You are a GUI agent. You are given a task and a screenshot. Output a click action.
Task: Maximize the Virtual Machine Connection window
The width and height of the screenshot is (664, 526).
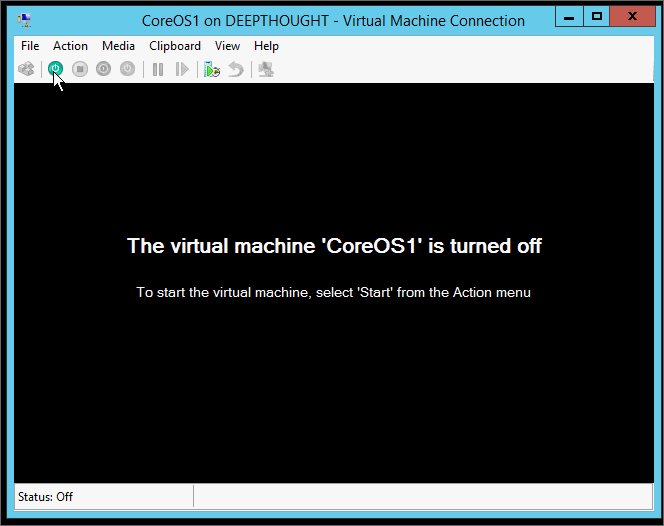597,17
